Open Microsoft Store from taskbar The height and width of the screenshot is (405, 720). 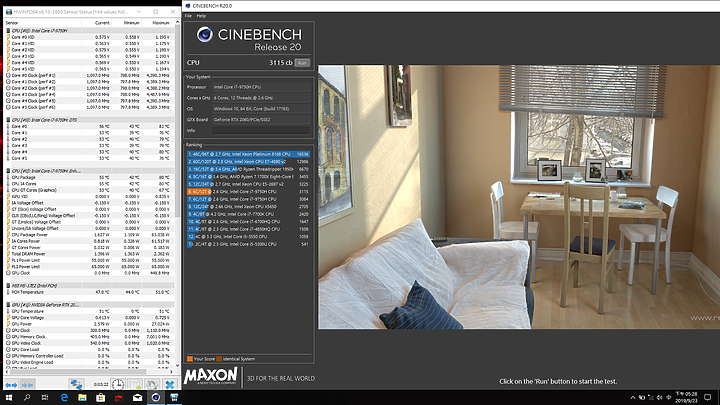101,398
